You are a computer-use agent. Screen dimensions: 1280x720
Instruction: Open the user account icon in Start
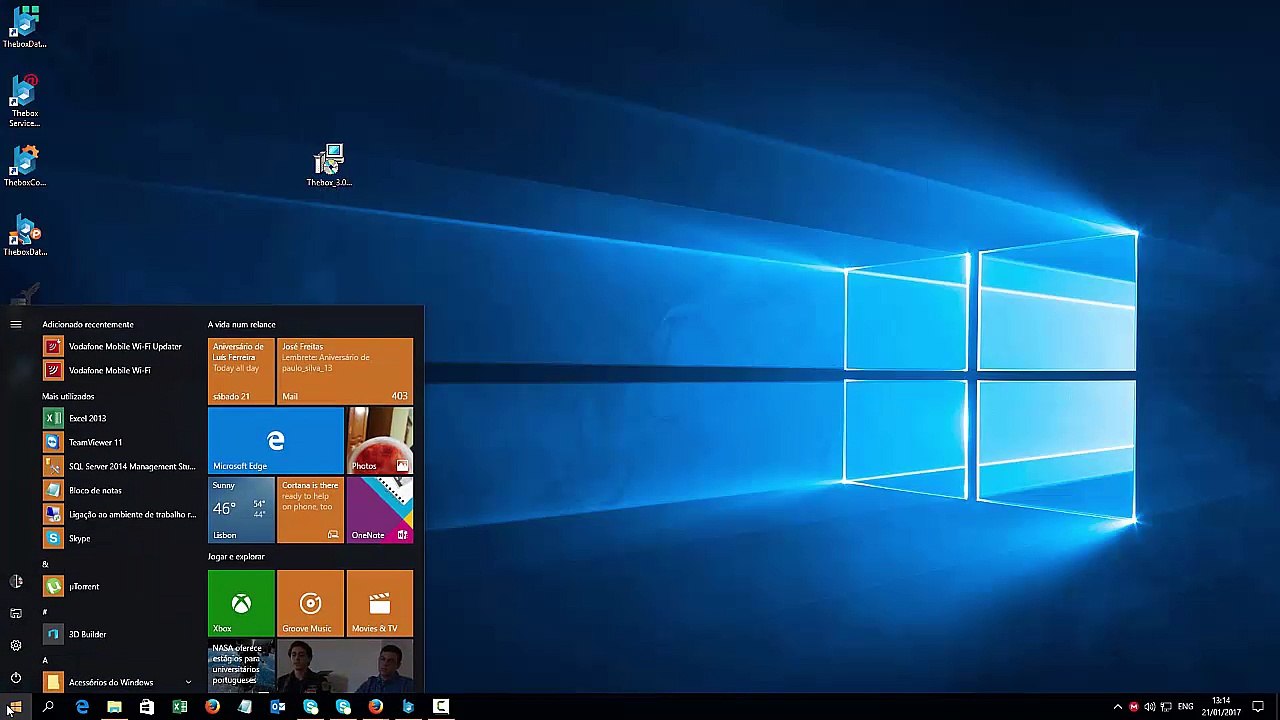(16, 581)
